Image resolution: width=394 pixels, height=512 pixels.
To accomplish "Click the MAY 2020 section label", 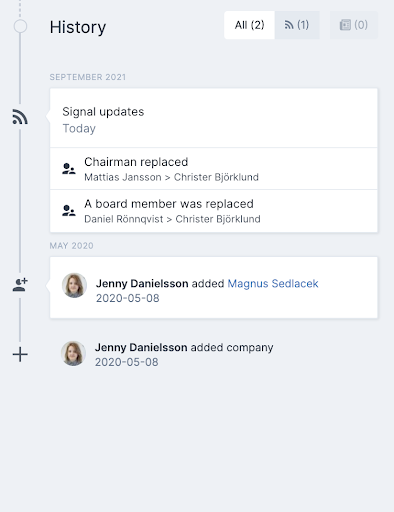I will tap(71, 246).
